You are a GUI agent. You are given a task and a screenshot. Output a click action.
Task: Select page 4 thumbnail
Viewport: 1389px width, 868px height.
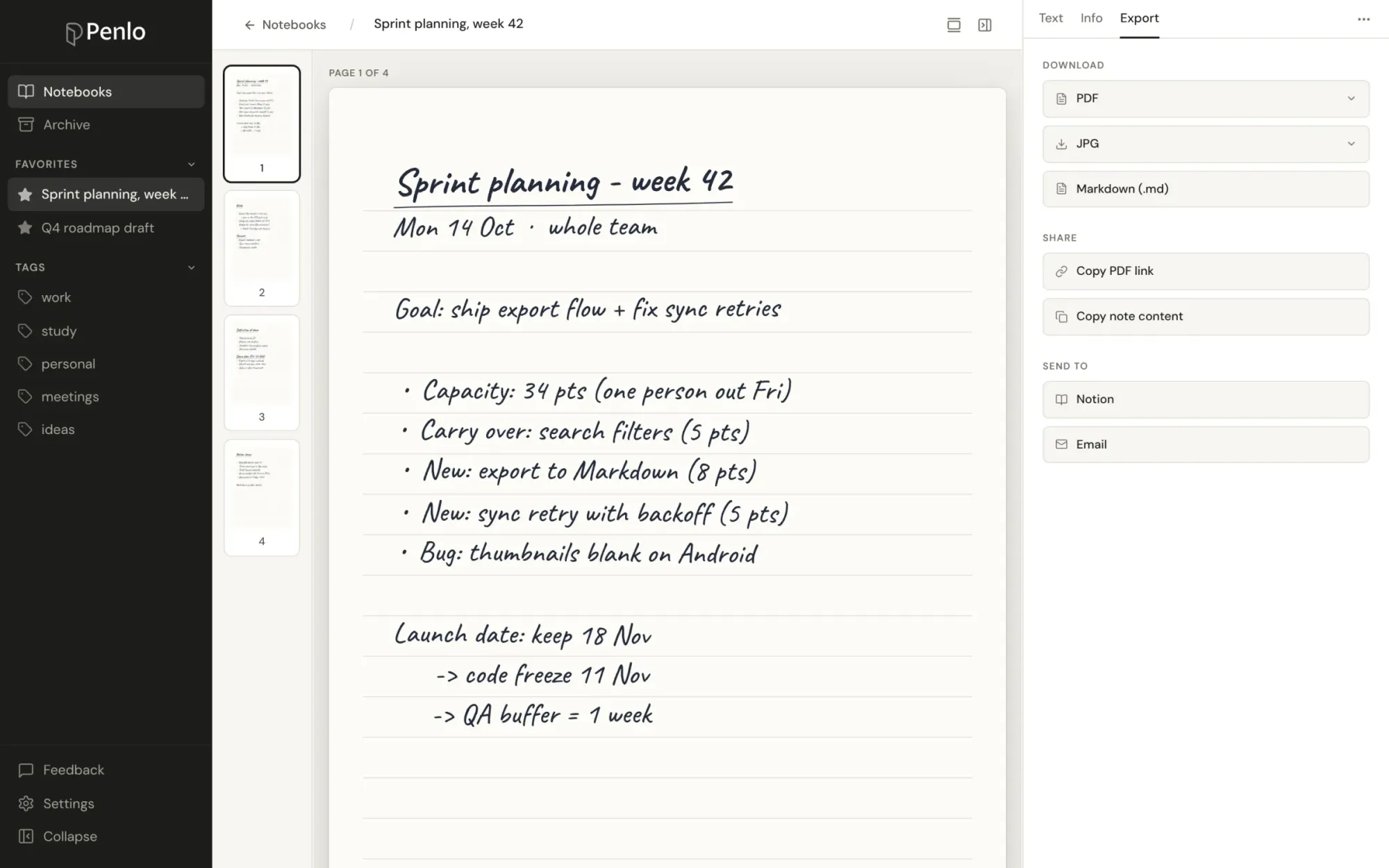(x=262, y=497)
